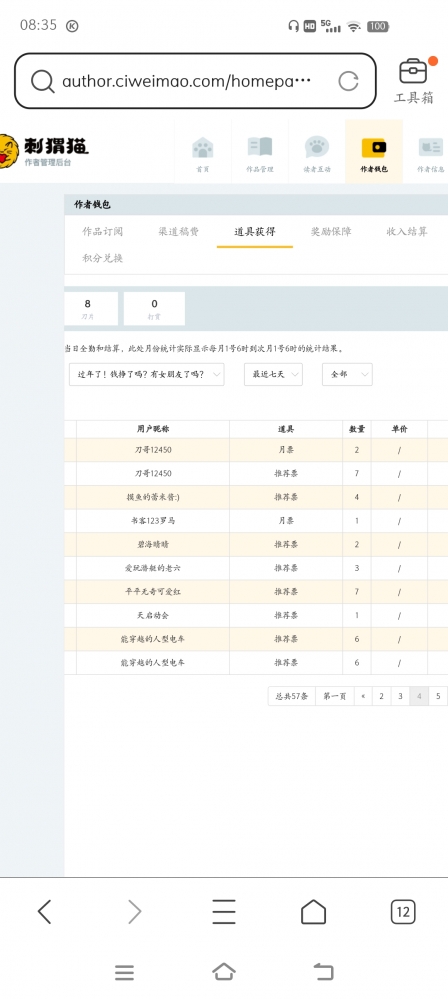Click user 摸鱼的蕾米酱:) row
448x999 pixels.
tap(153, 497)
